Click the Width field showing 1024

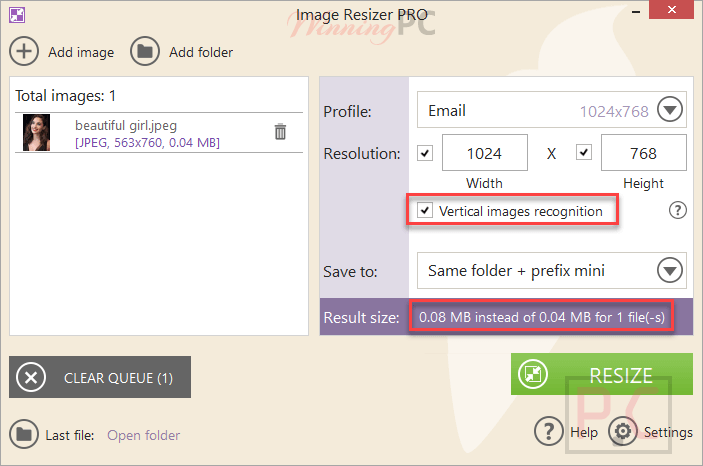coord(485,153)
